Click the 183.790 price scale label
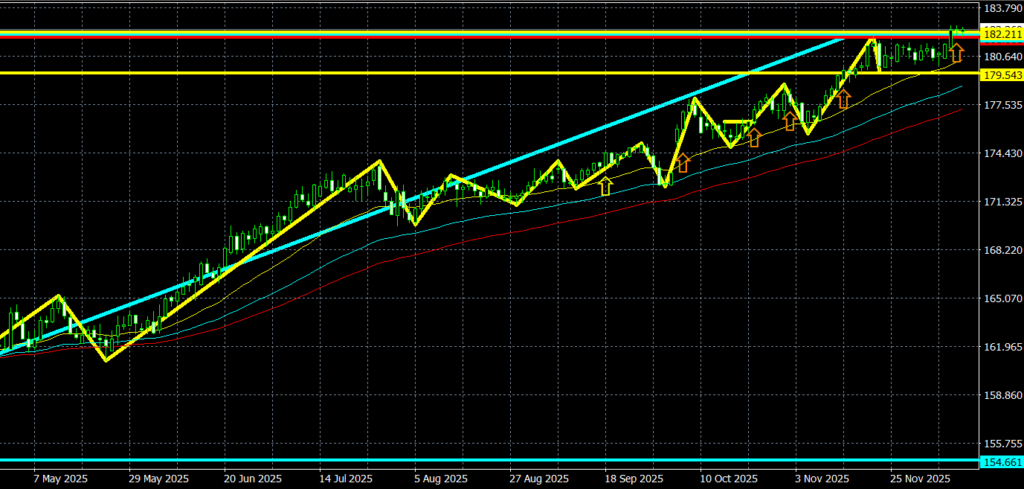 (1000, 8)
